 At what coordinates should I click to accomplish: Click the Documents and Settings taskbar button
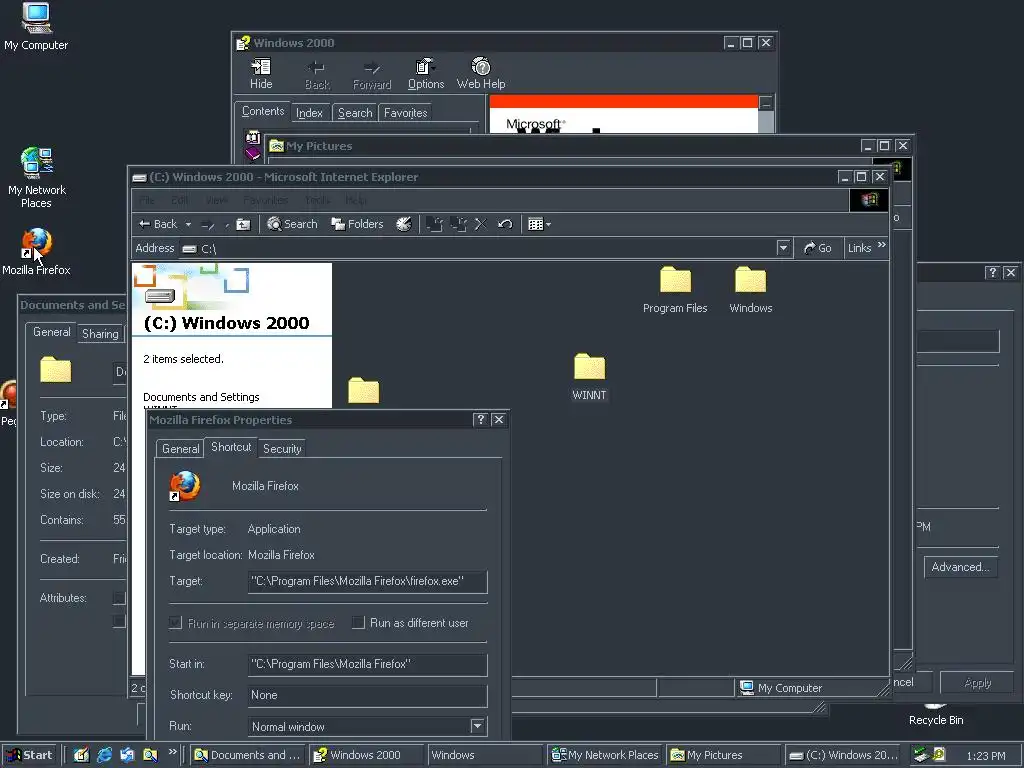point(248,755)
